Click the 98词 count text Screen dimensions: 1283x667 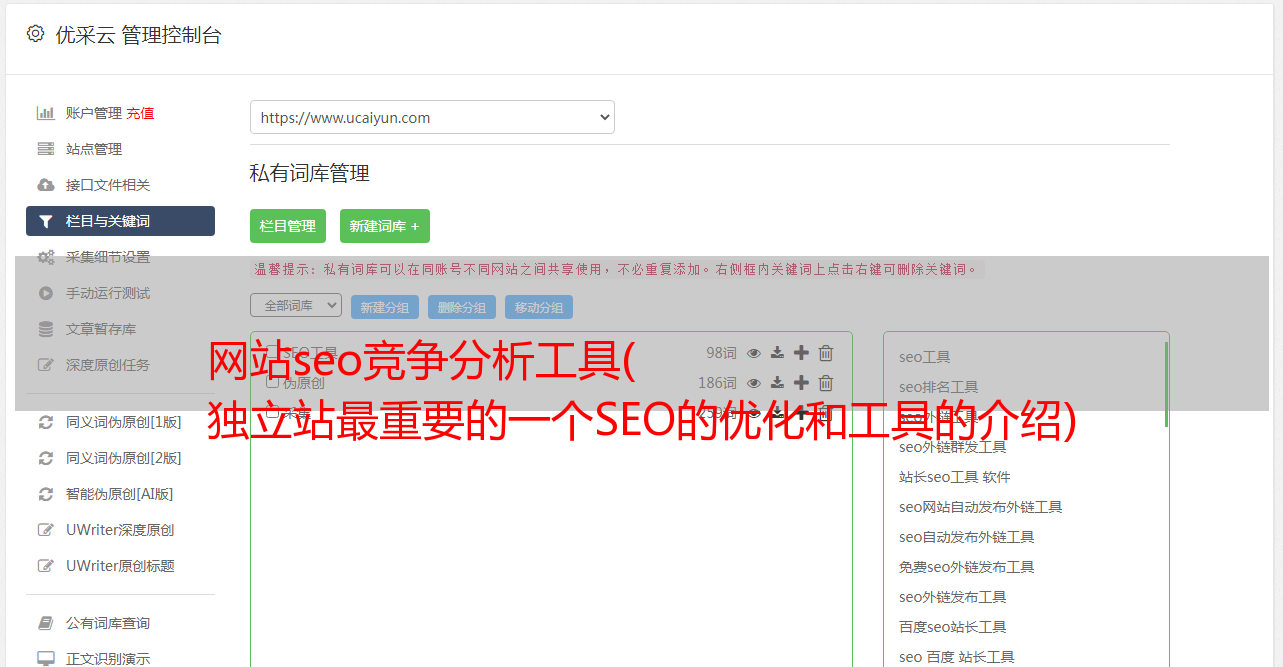[x=721, y=353]
